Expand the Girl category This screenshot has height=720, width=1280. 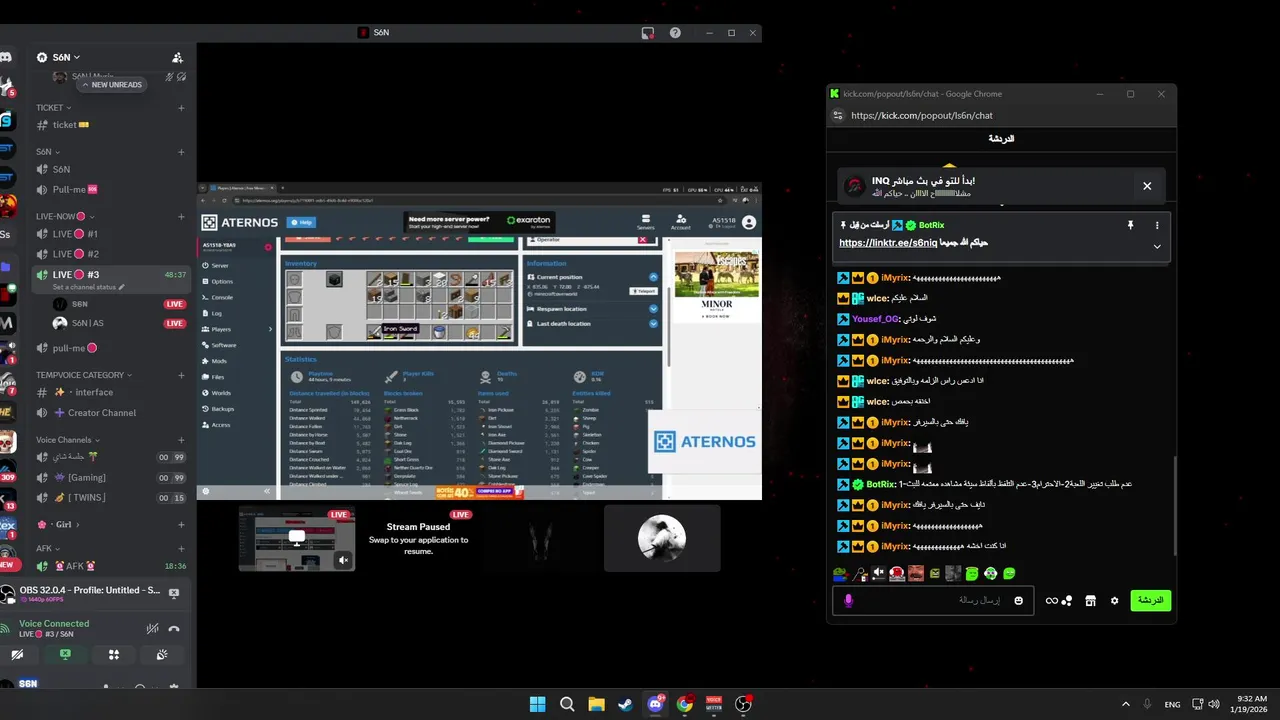58,524
